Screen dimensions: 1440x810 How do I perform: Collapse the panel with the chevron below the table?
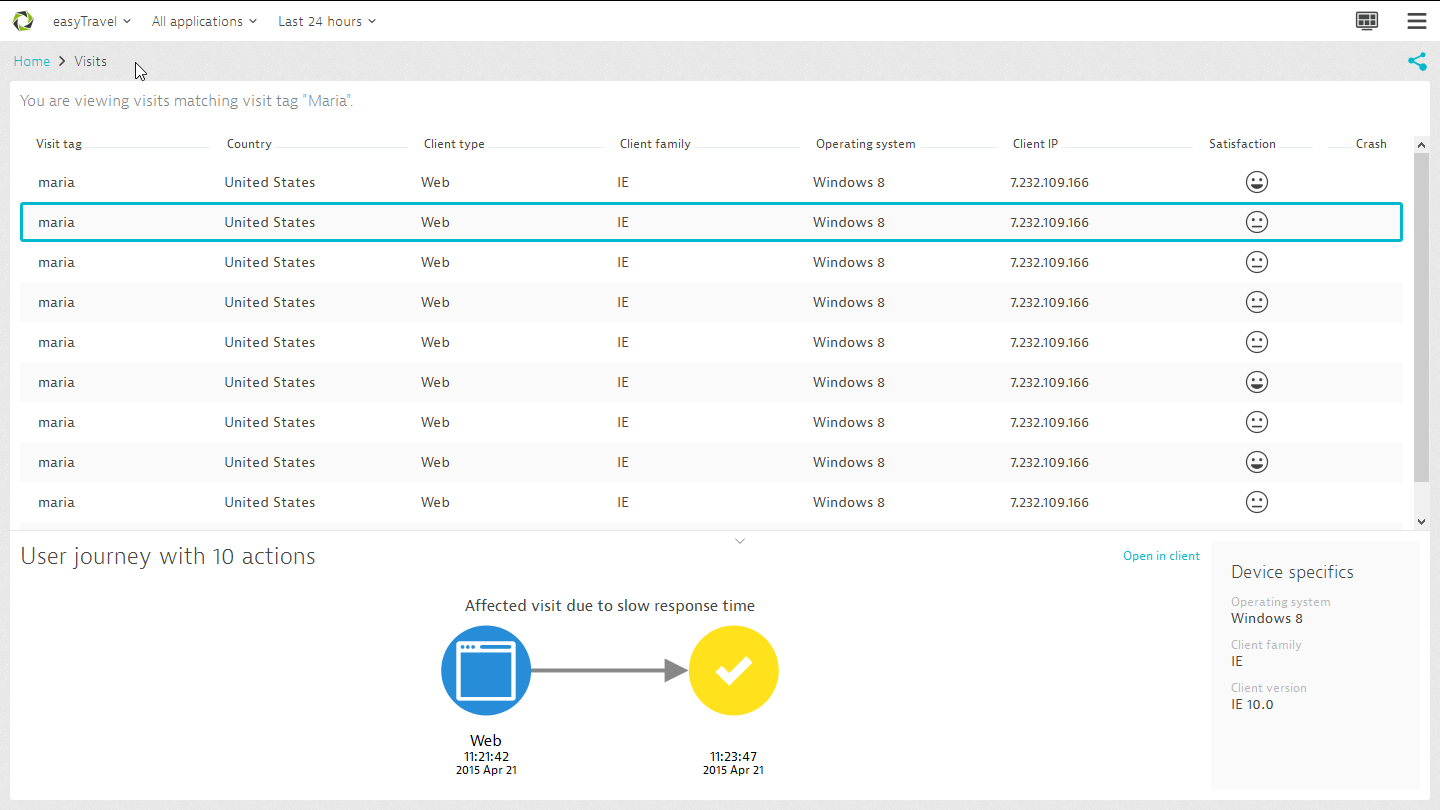(740, 541)
